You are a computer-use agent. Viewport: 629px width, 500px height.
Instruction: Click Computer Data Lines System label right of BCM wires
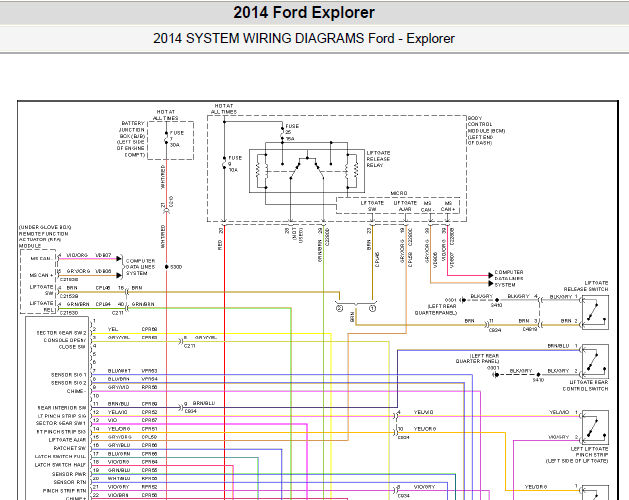tap(509, 278)
